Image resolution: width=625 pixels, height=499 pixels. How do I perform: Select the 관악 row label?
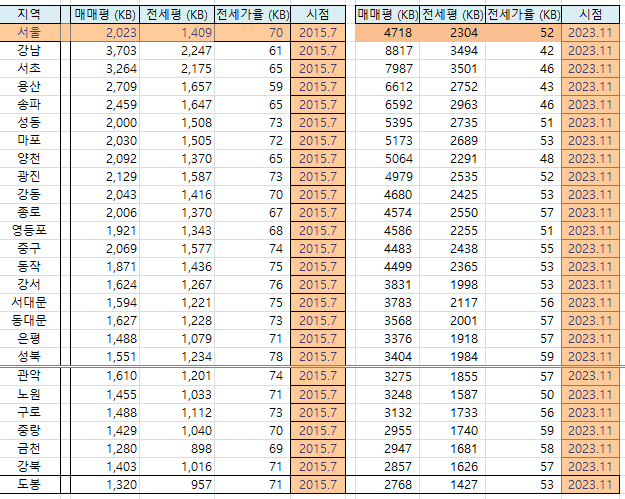click(x=29, y=375)
